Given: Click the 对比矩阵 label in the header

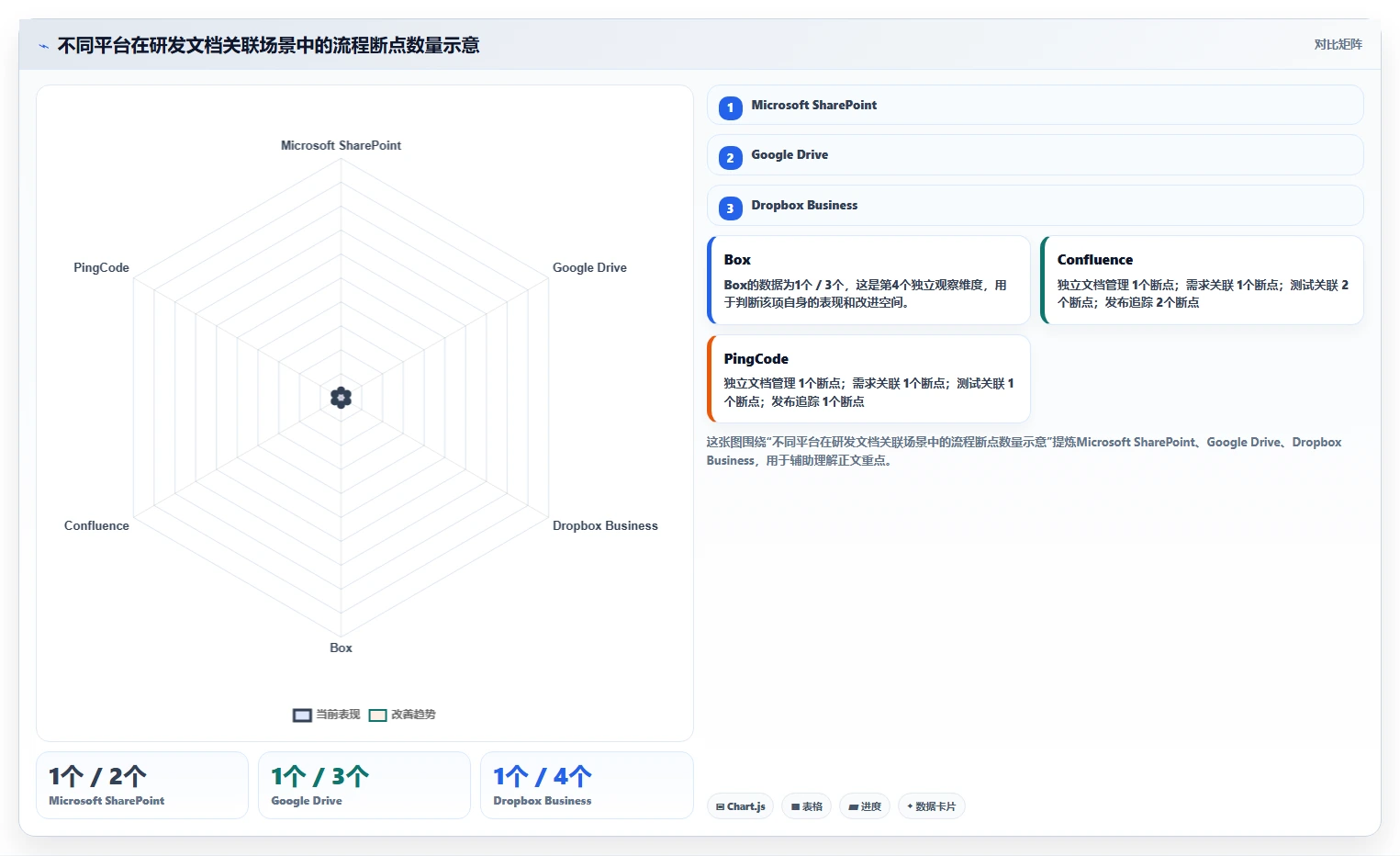Looking at the screenshot, I should coord(1338,44).
